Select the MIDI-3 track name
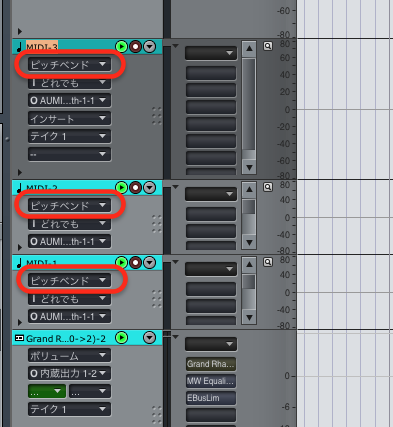This screenshot has width=393, height=427. [42, 47]
